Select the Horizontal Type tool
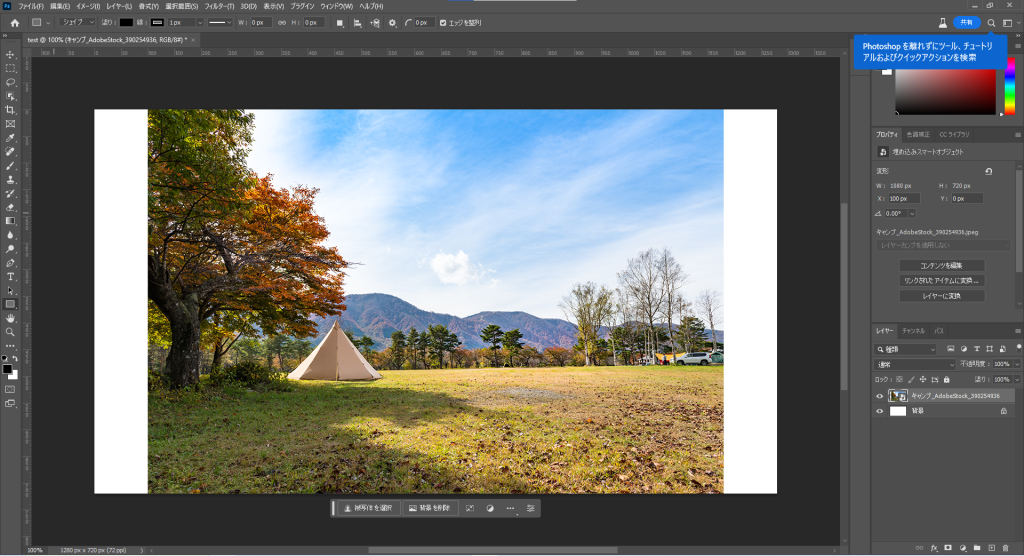Image resolution: width=1024 pixels, height=556 pixels. point(10,276)
